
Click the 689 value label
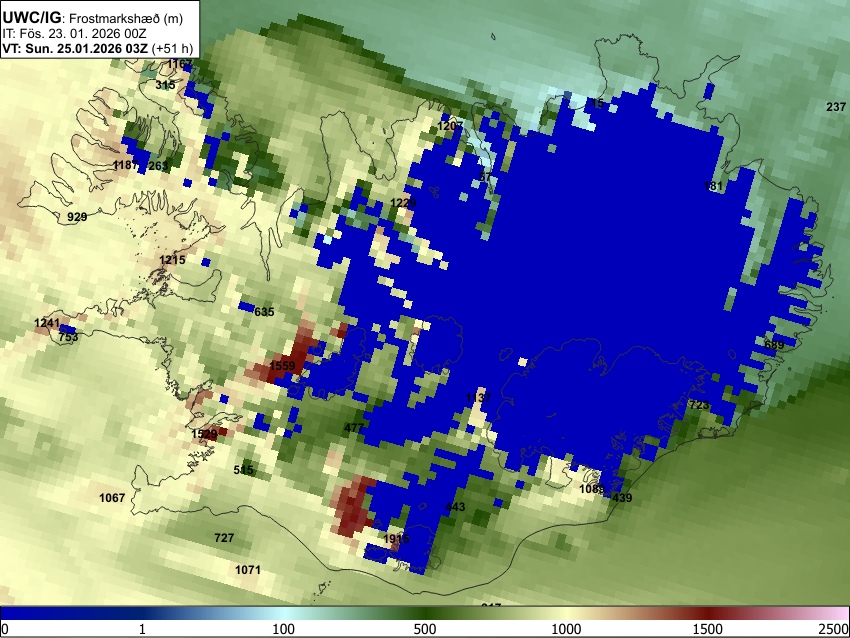click(774, 345)
